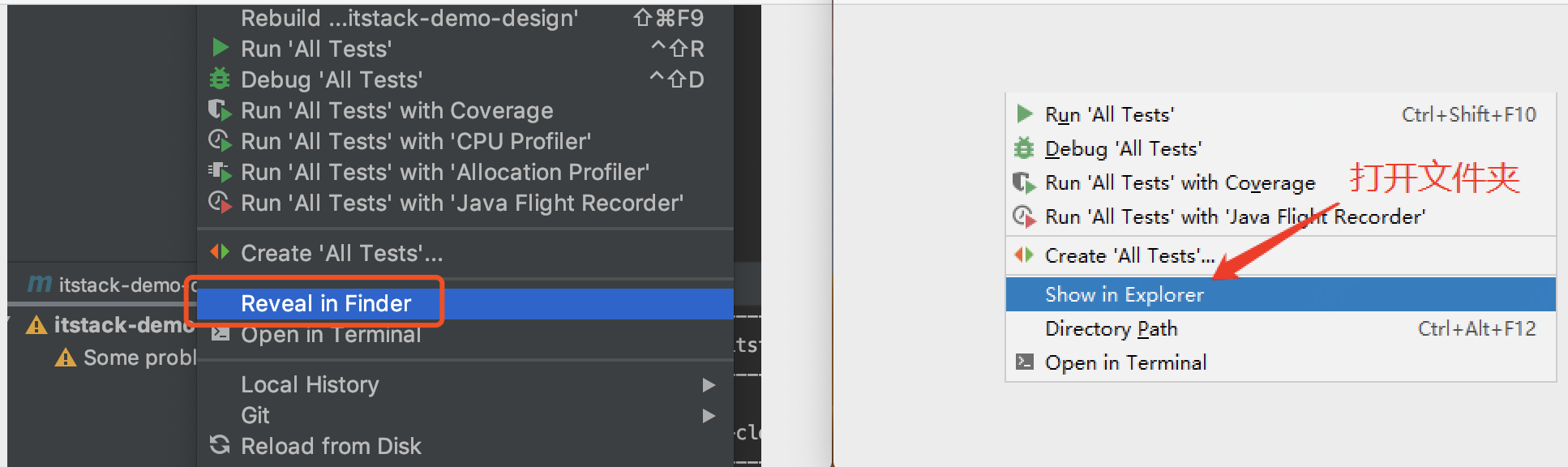This screenshot has height=467, width=1568.
Task: Expand the Git submenu arrow
Action: [x=709, y=415]
